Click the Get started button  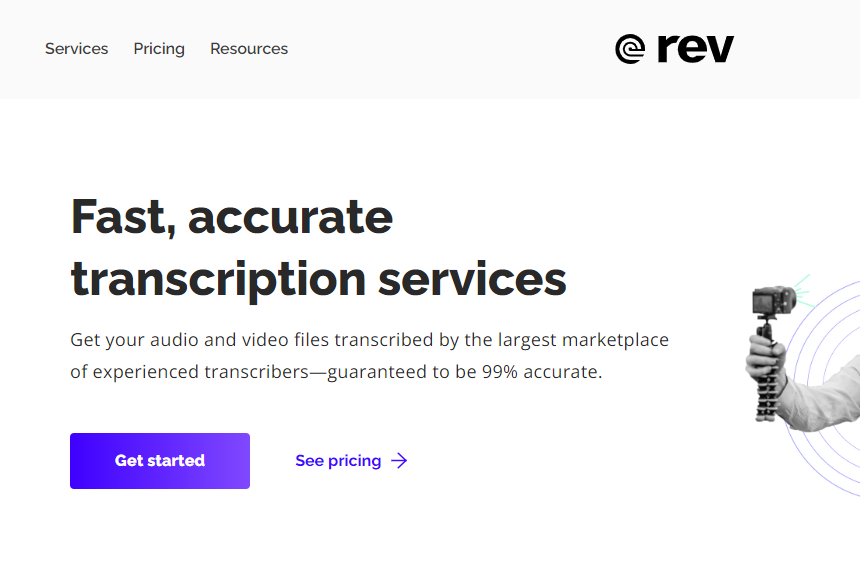coord(160,461)
